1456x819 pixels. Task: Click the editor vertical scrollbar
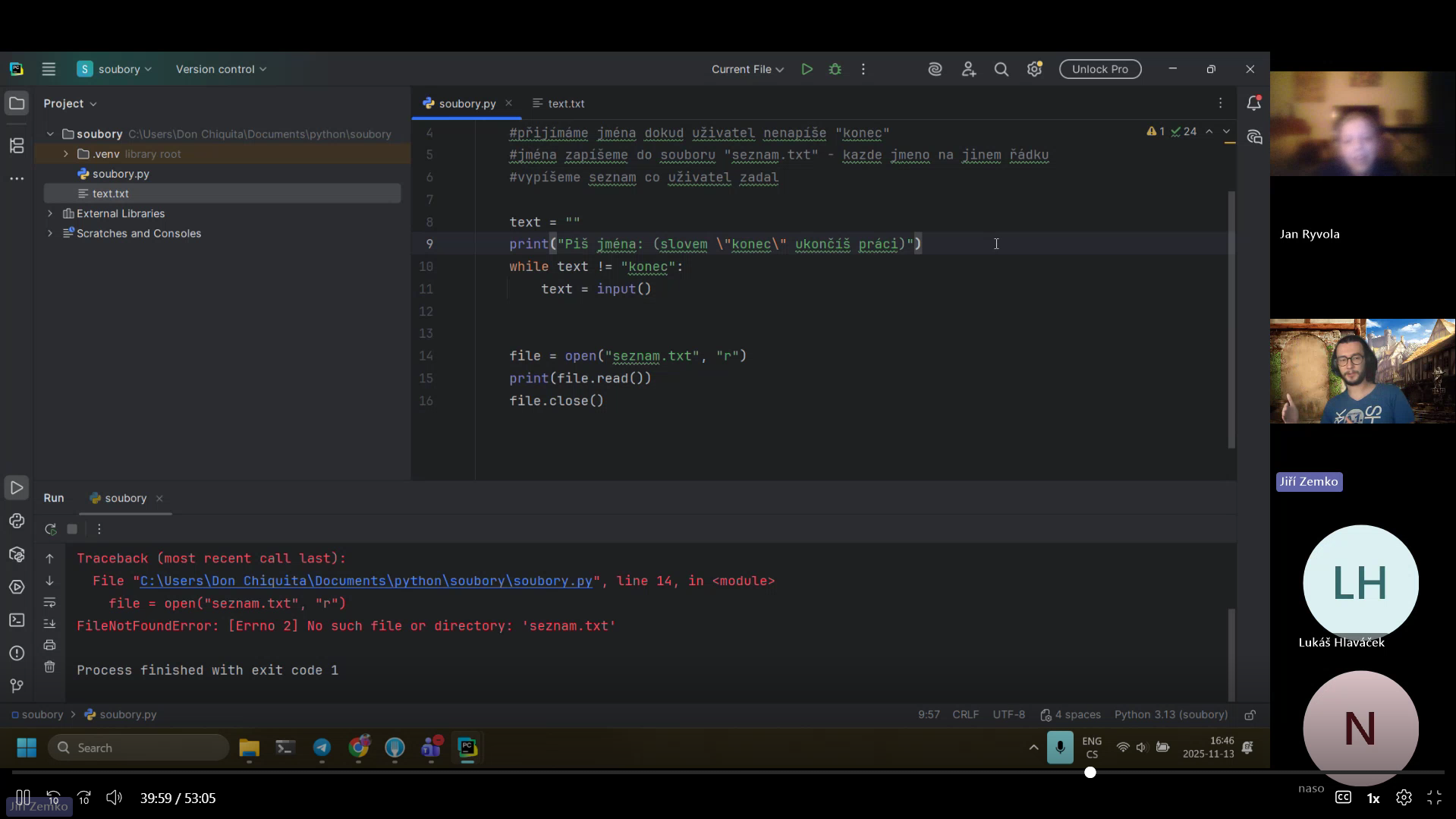point(1231,319)
